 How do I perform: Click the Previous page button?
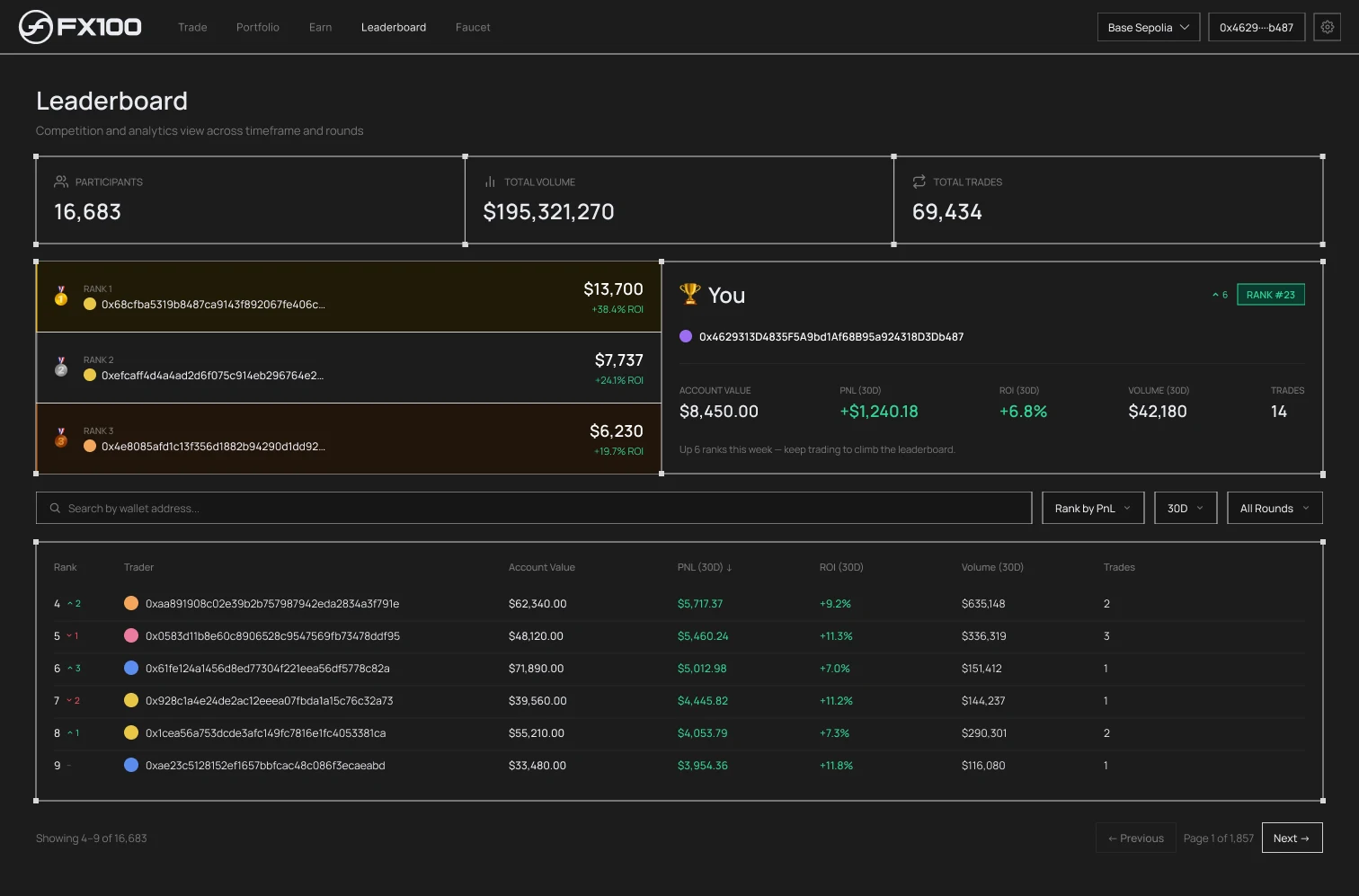point(1136,838)
